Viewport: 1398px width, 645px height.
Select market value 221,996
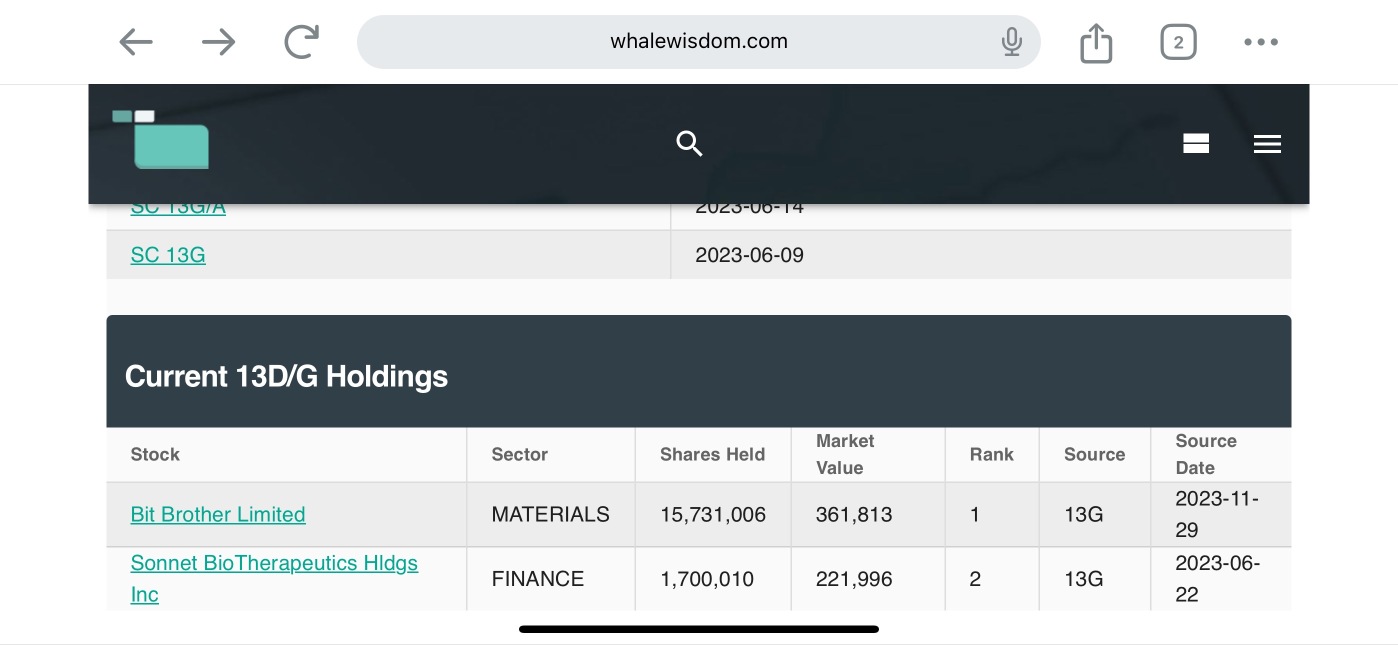[x=854, y=579]
